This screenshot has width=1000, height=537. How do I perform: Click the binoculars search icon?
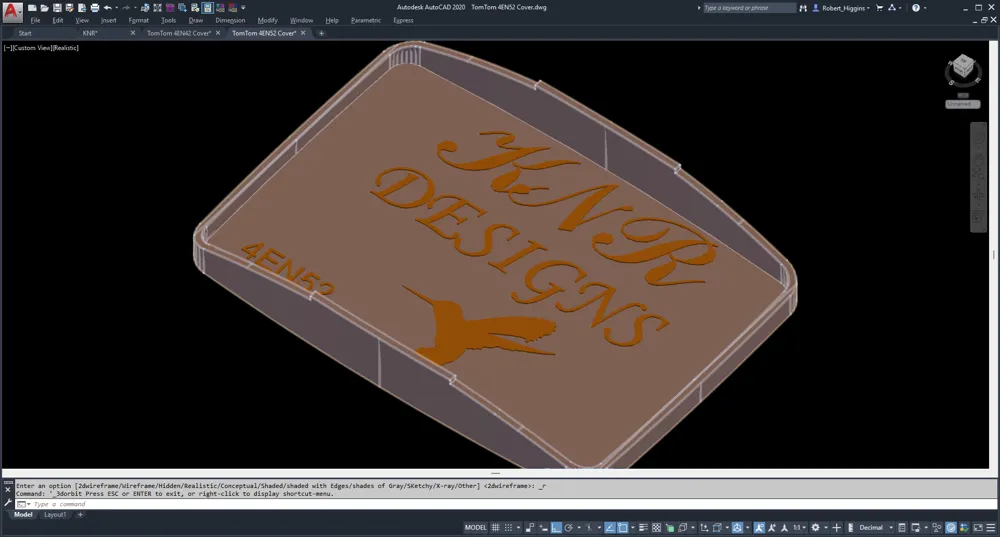(803, 8)
